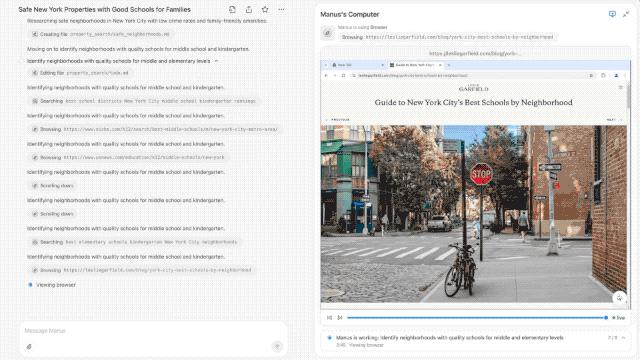This screenshot has height=360, width=640.
Task: Star this task as favorite
Action: [x=265, y=9]
